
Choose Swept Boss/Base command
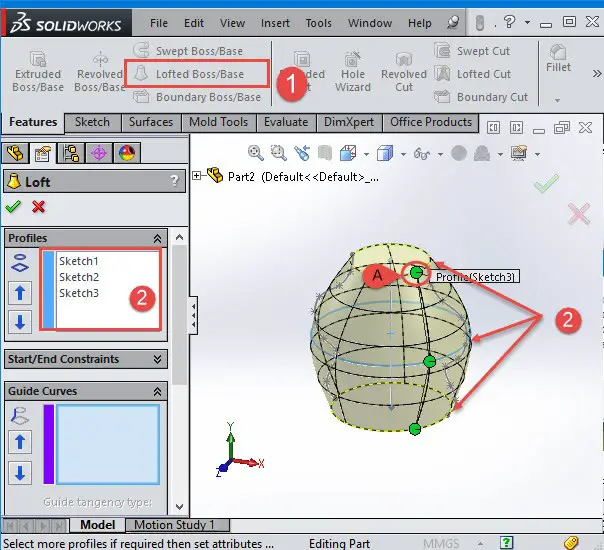[188, 50]
